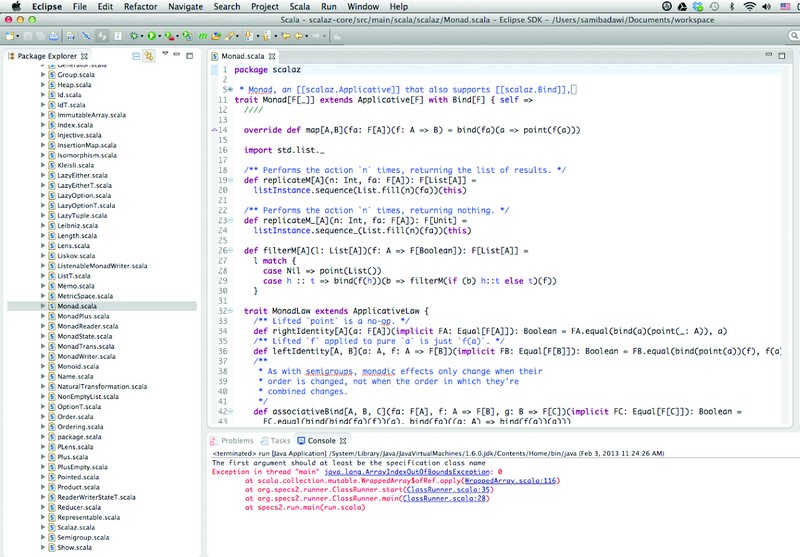Screen dimensions: 800x557
Task: Open dropdown arrow next to Run button
Action: (x=159, y=36)
